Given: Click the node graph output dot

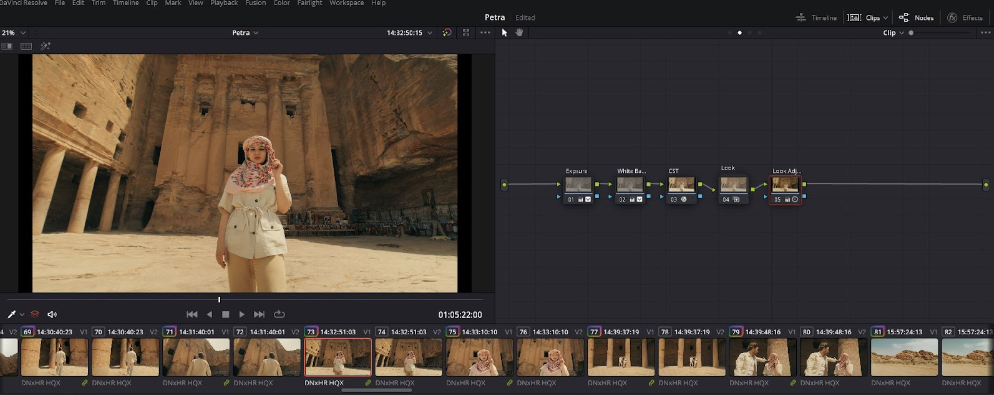Looking at the screenshot, I should click(986, 185).
